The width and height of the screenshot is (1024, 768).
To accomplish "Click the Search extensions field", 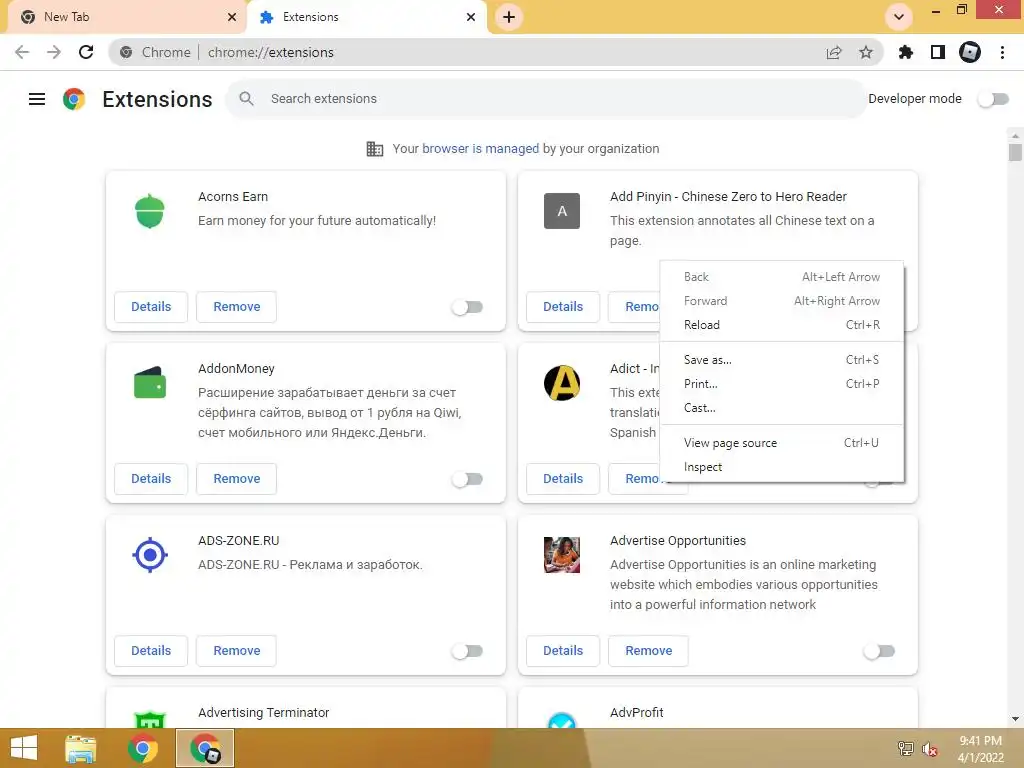I will [x=546, y=99].
